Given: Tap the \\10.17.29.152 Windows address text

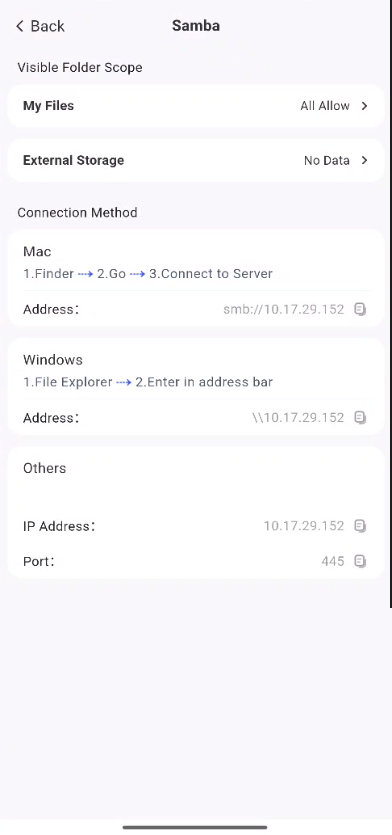Looking at the screenshot, I should coord(298,418).
